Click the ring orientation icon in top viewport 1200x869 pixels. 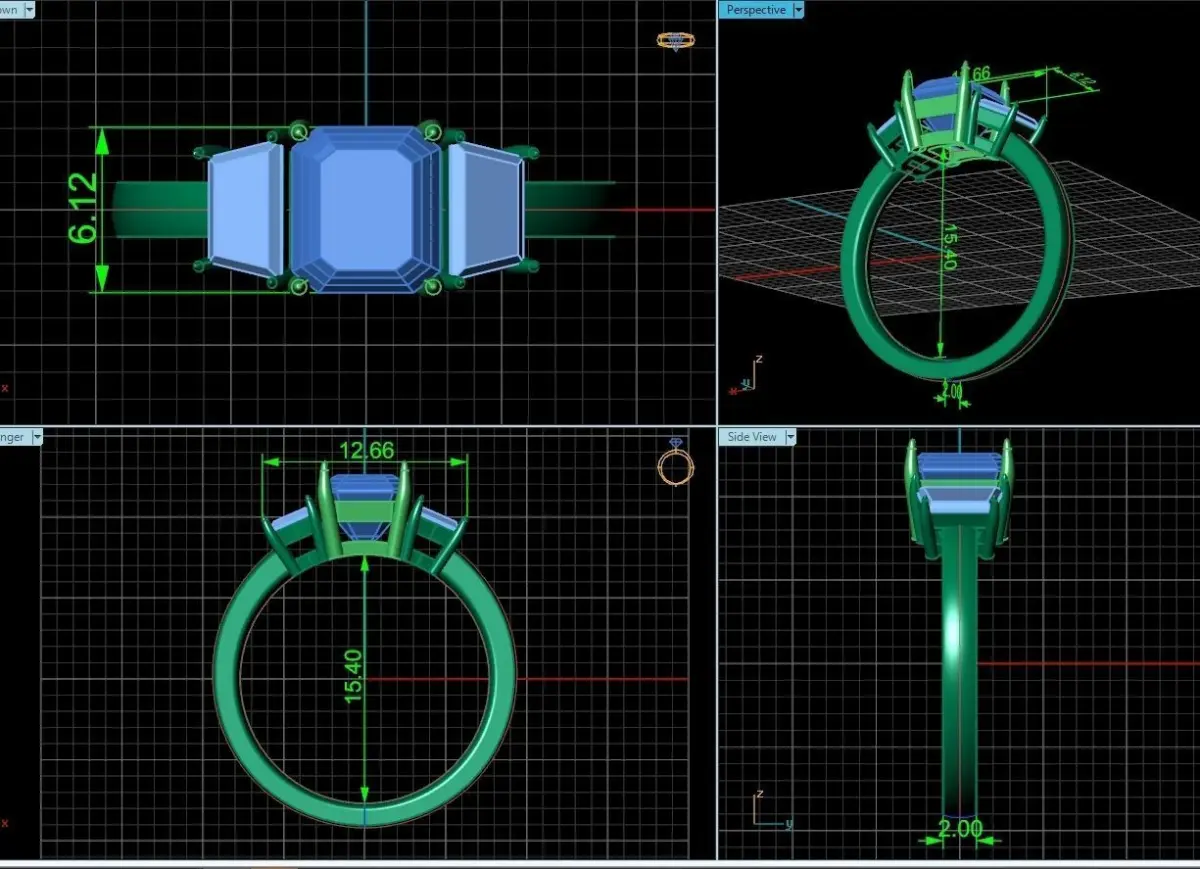click(x=675, y=40)
